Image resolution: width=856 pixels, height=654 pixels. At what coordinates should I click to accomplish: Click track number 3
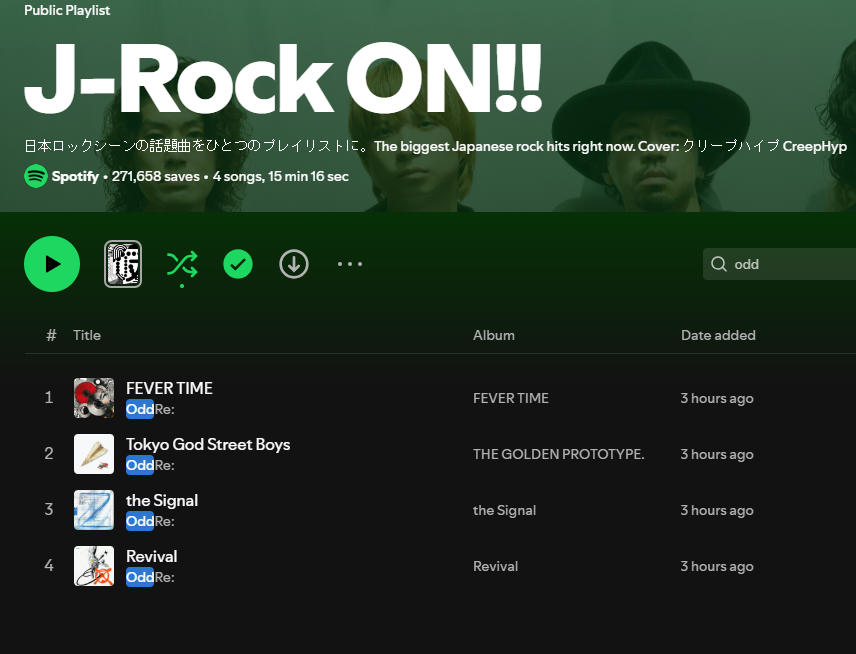coord(49,509)
